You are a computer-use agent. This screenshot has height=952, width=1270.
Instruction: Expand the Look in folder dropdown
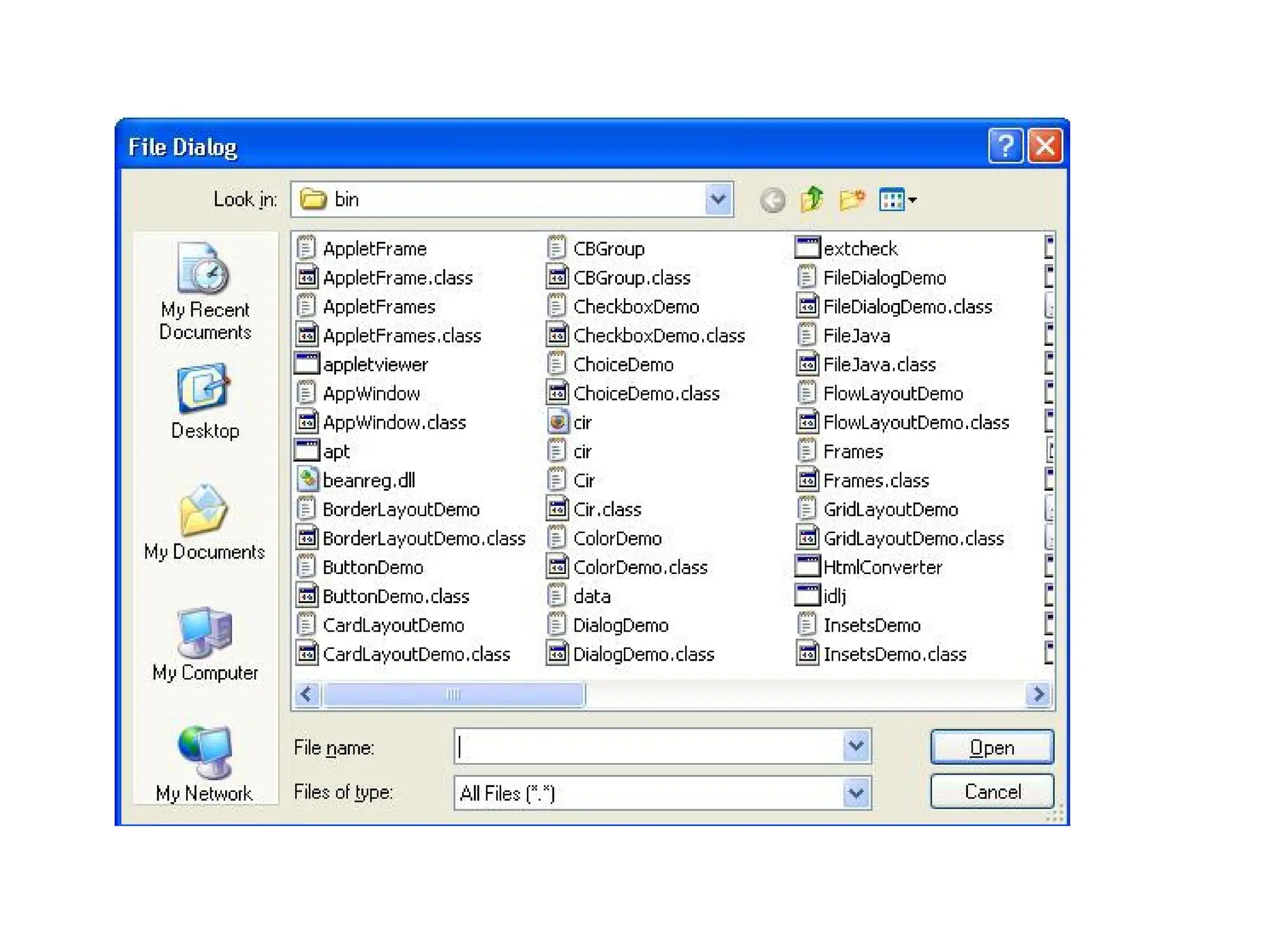pos(718,200)
